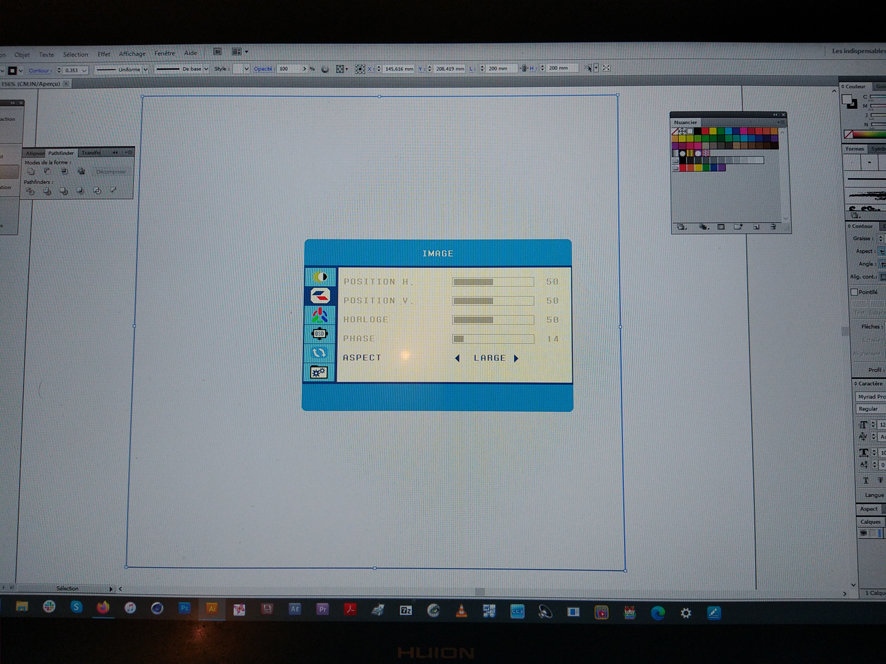The width and height of the screenshot is (886, 664).
Task: Toggle the fill and stroke swatch in Couleur panel
Action: [850, 102]
